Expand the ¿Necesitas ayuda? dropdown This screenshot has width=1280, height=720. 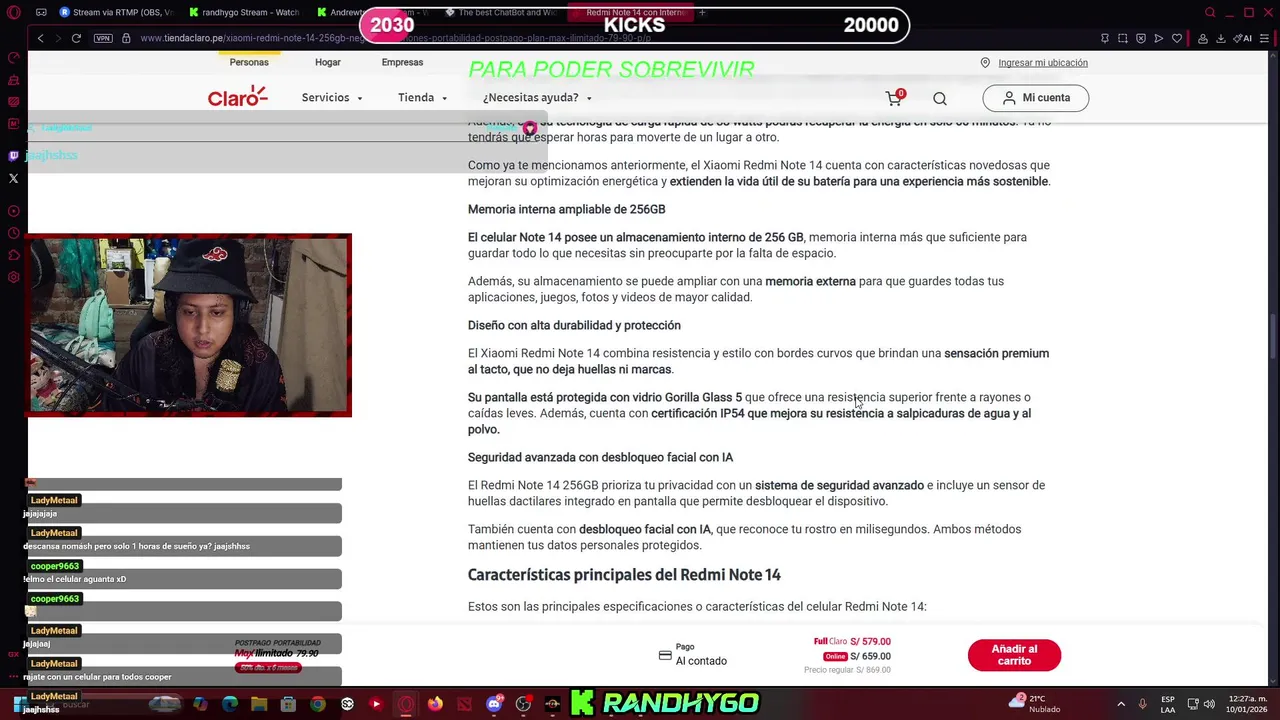tap(537, 98)
